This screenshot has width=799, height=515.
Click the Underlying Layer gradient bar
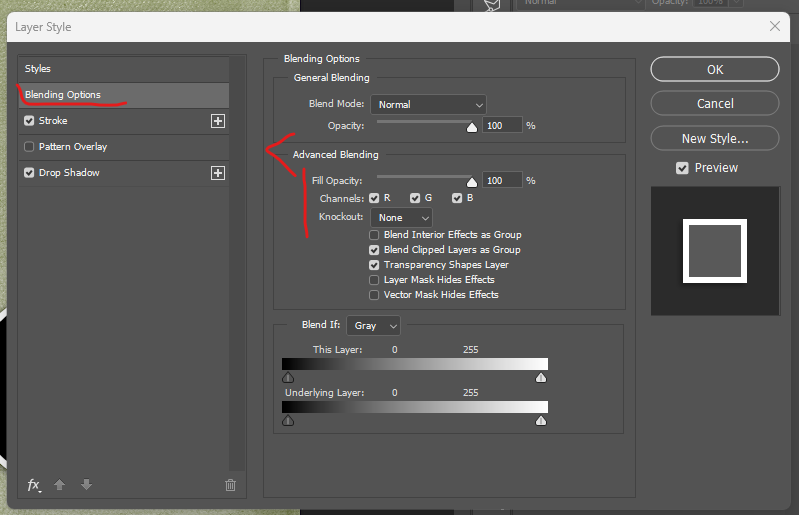coord(415,406)
